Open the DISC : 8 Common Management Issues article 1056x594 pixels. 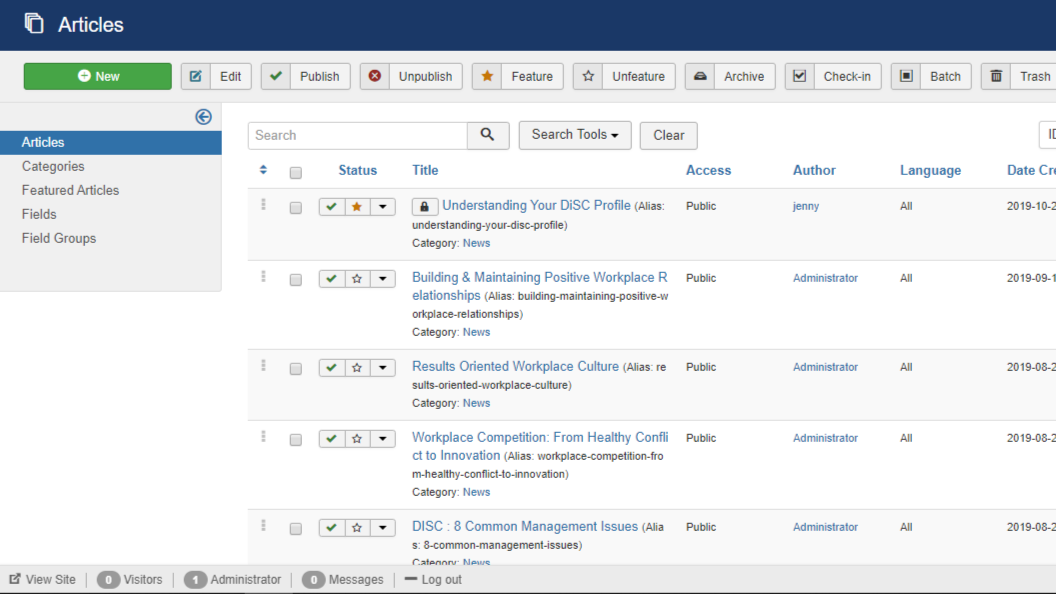point(525,527)
